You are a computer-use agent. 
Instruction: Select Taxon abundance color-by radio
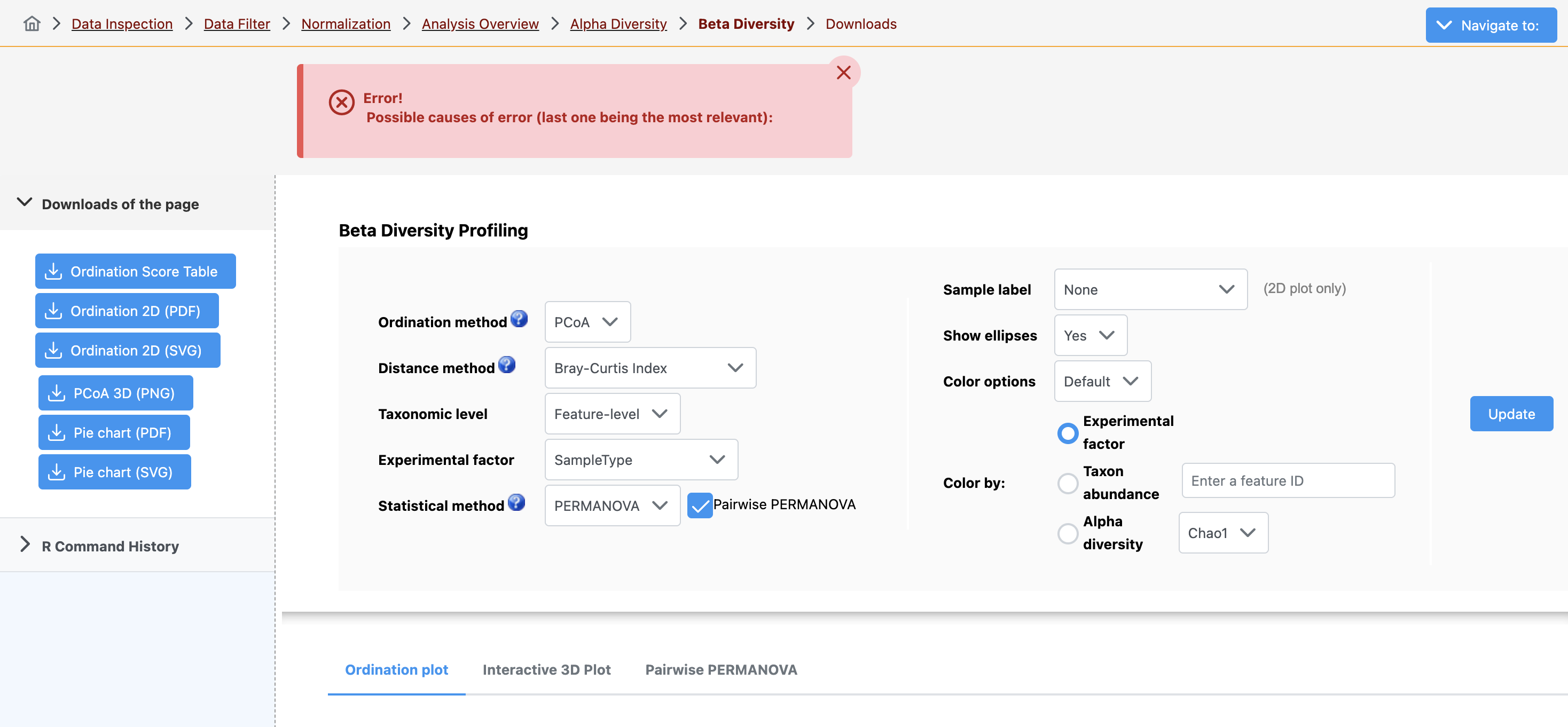(1067, 483)
